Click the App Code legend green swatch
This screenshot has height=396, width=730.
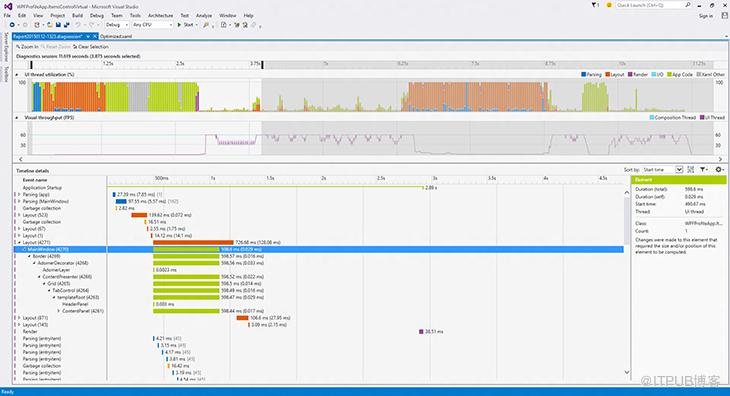669,74
